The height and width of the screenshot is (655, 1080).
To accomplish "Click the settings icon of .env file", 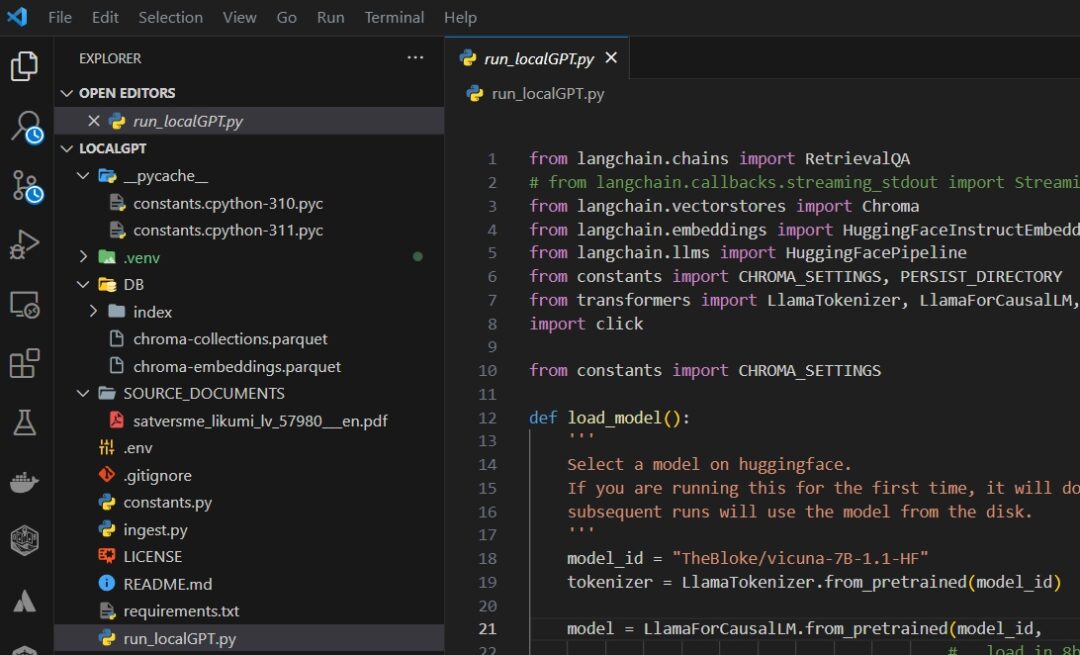I will coord(107,448).
